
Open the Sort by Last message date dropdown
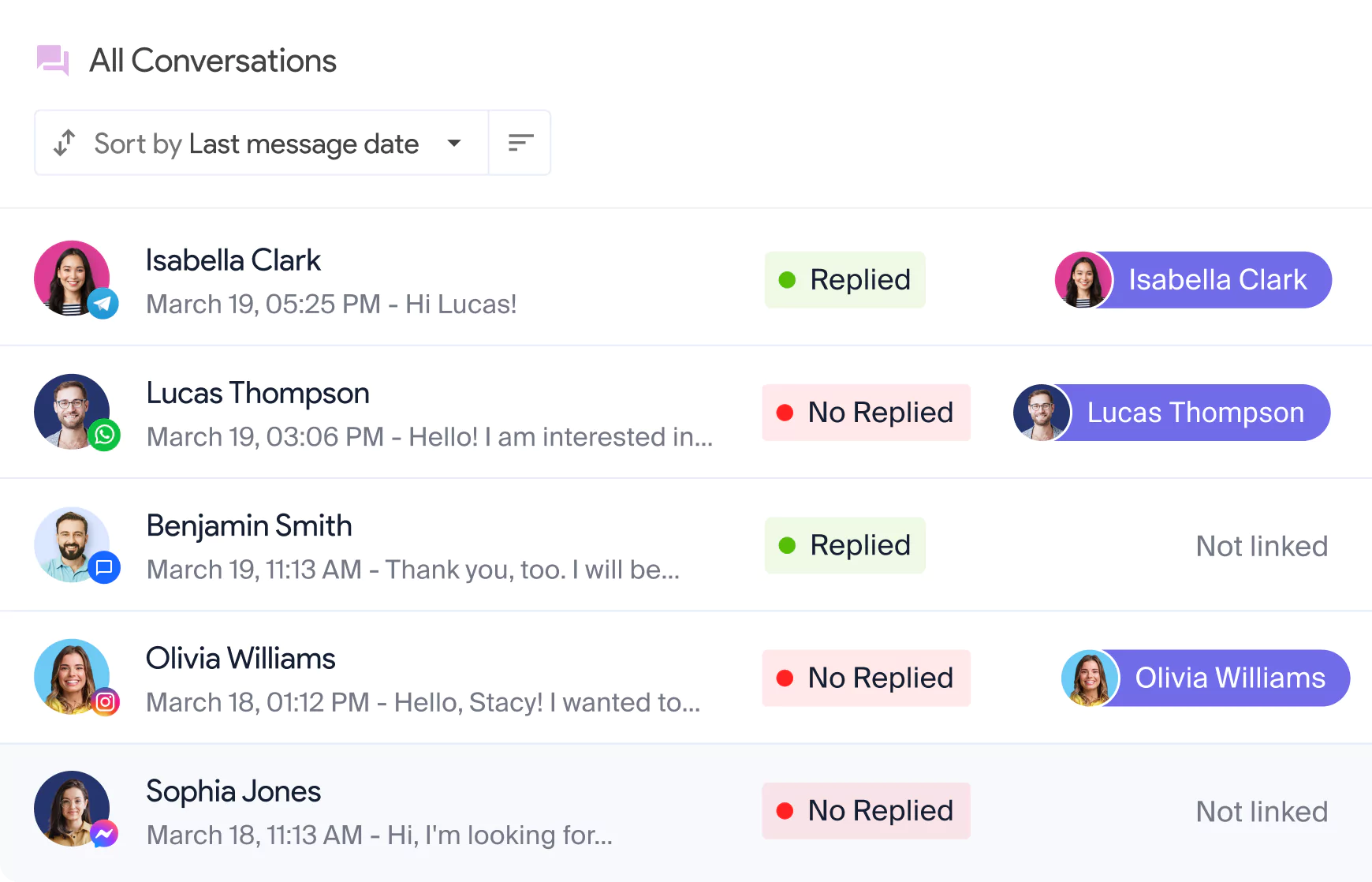[x=260, y=143]
